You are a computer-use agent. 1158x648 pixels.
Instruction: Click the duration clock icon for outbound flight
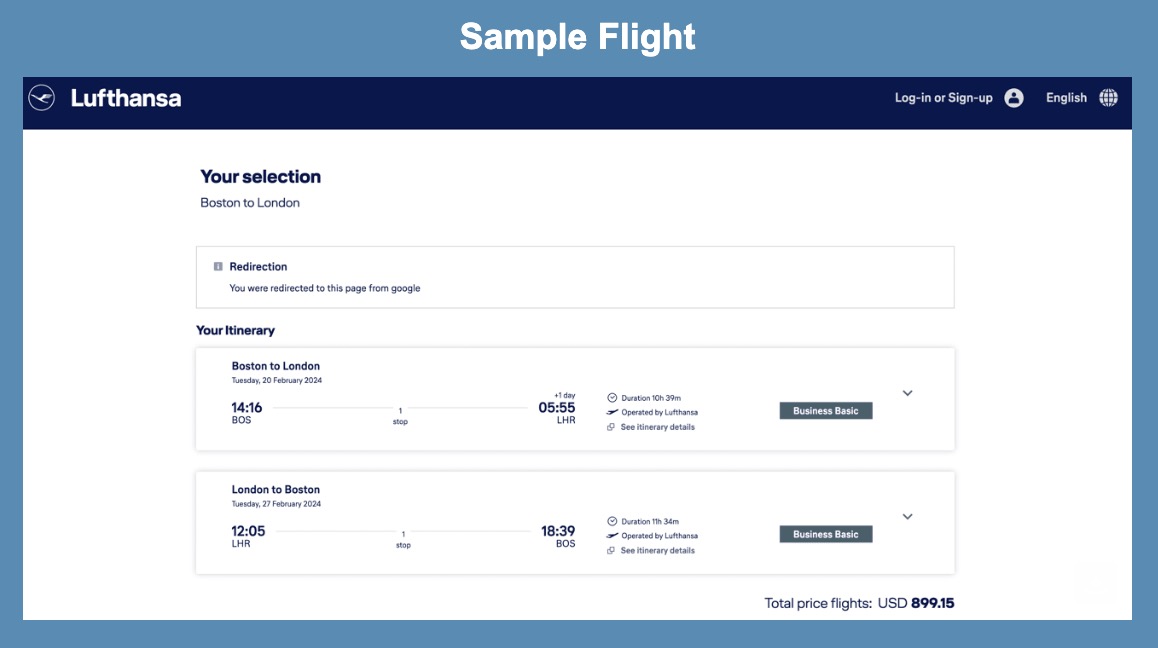[611, 396]
